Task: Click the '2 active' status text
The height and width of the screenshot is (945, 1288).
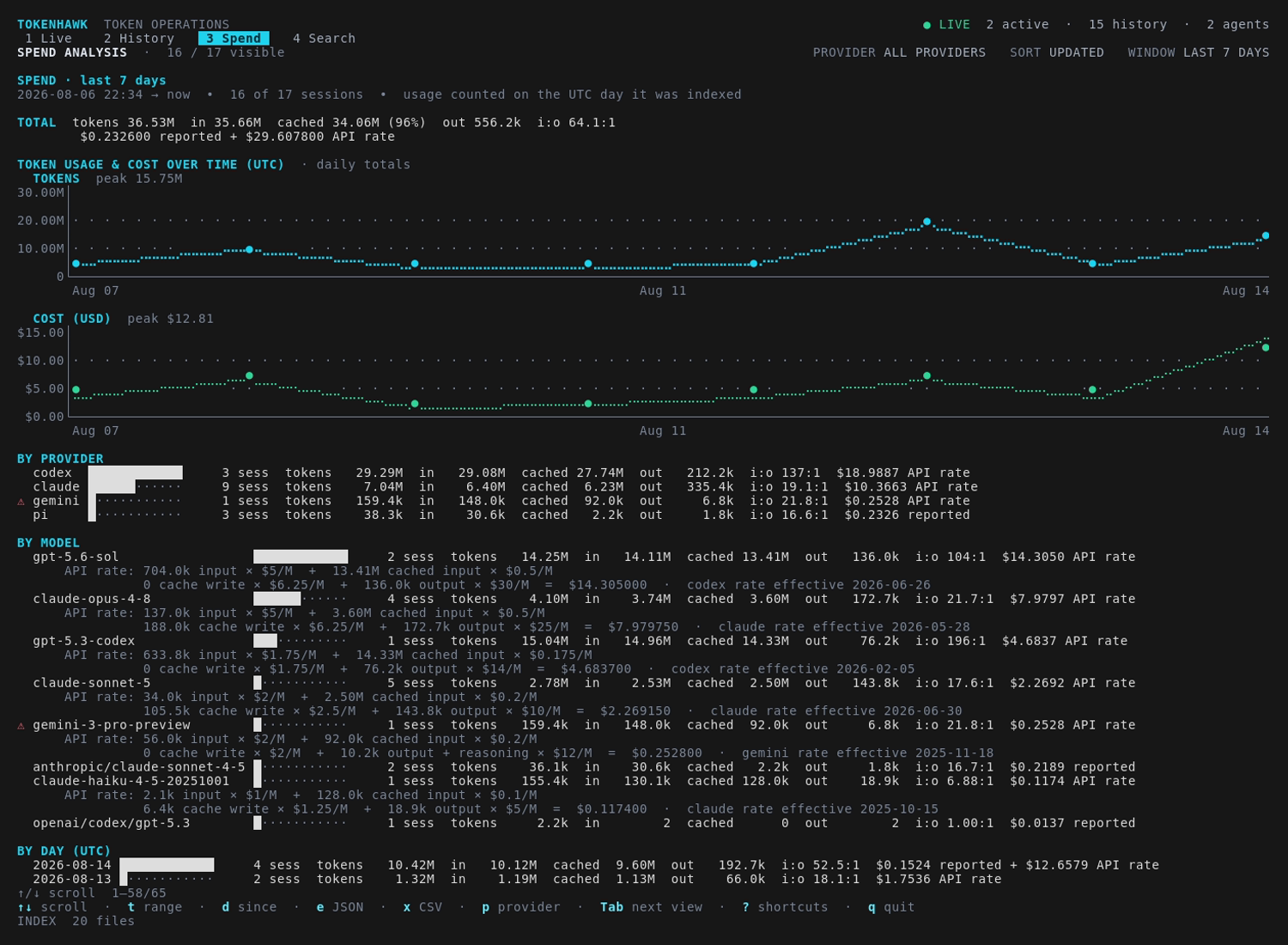Action: (x=1018, y=25)
